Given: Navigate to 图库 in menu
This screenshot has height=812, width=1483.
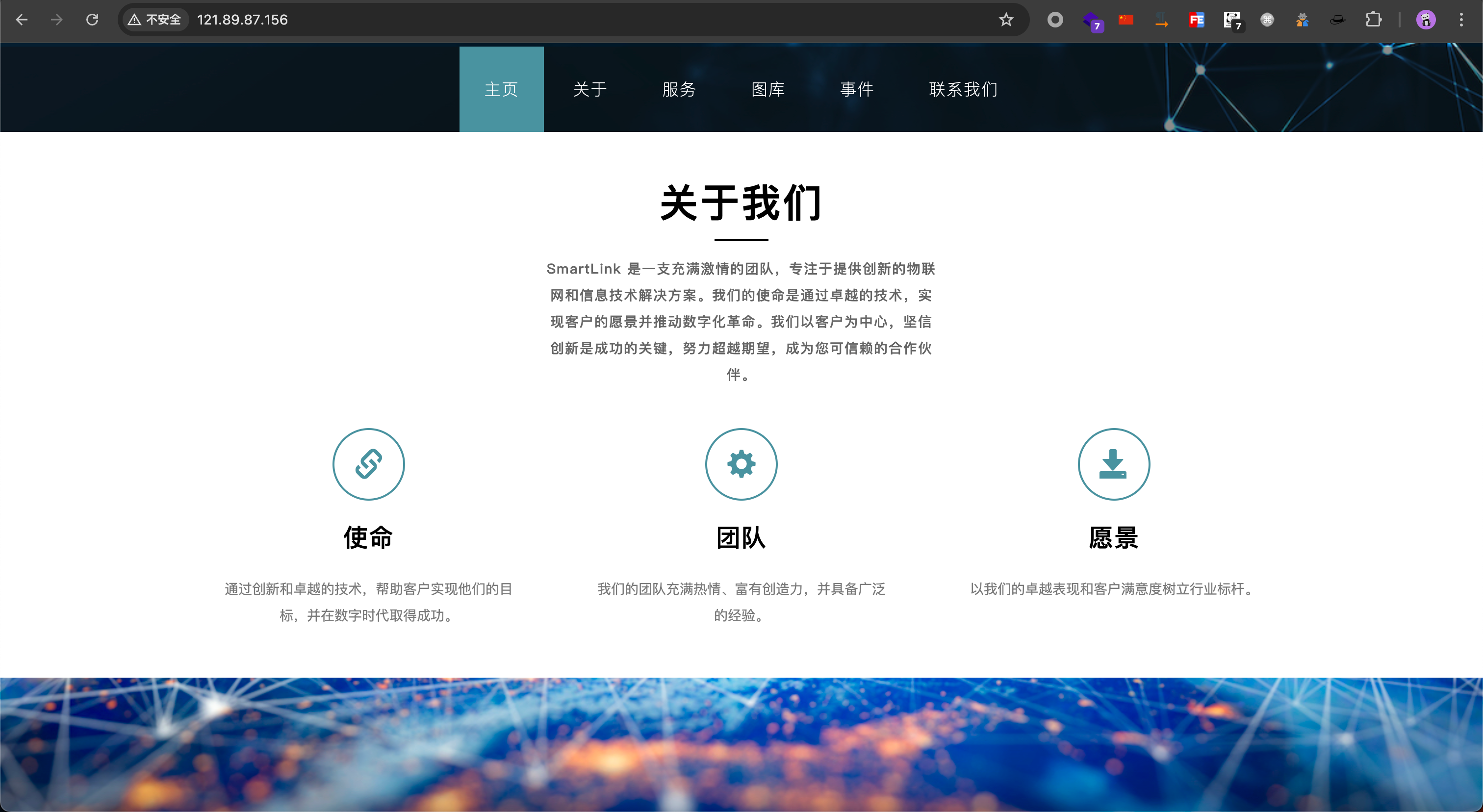Looking at the screenshot, I should [x=768, y=89].
